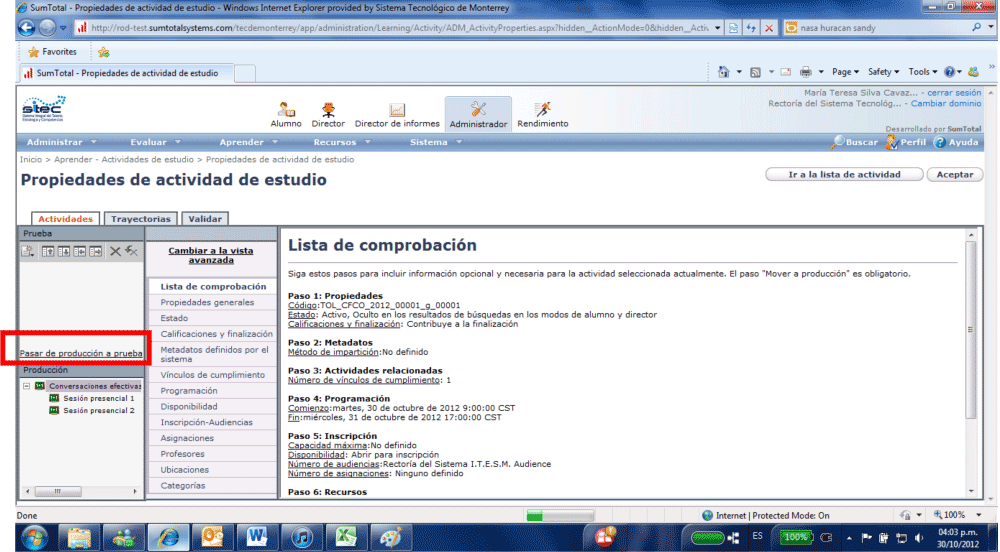
Task: Switch to the Trayectorias tab
Action: click(x=141, y=219)
